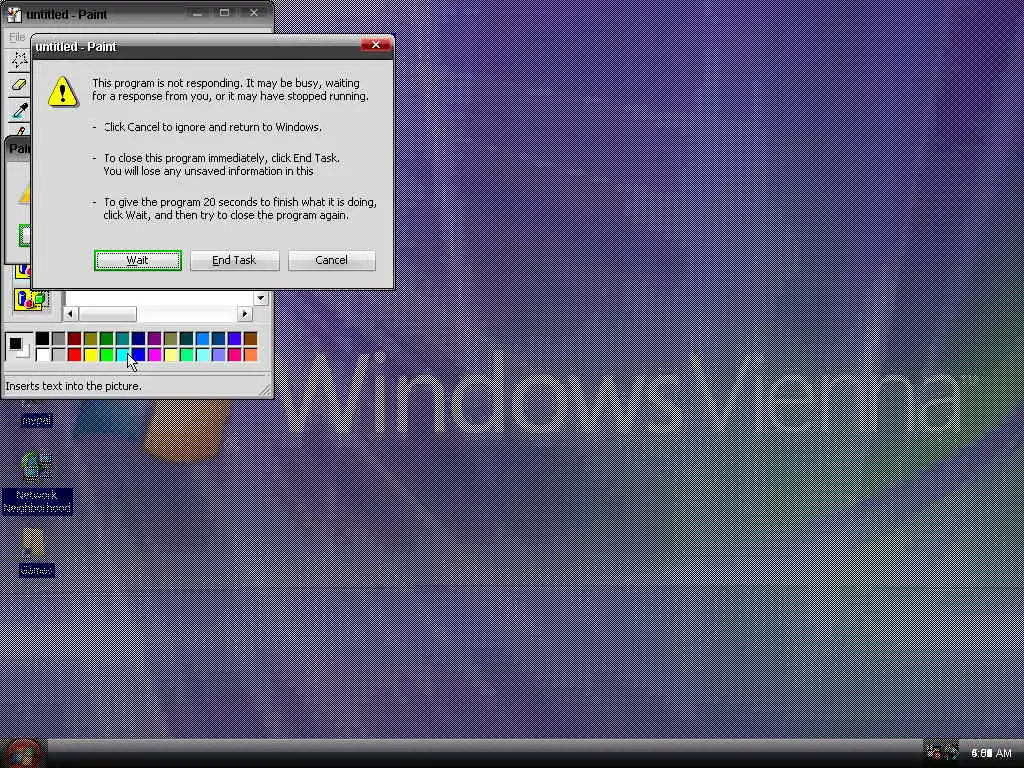This screenshot has width=1024, height=768.
Task: Open the mypal desktop icon
Action: tap(36, 413)
